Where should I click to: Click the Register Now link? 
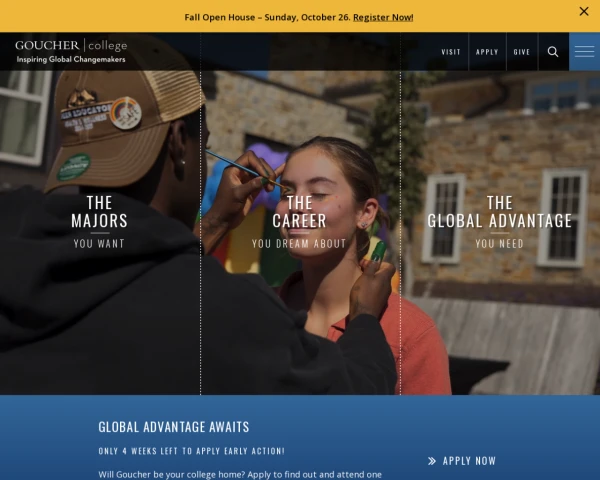click(382, 17)
